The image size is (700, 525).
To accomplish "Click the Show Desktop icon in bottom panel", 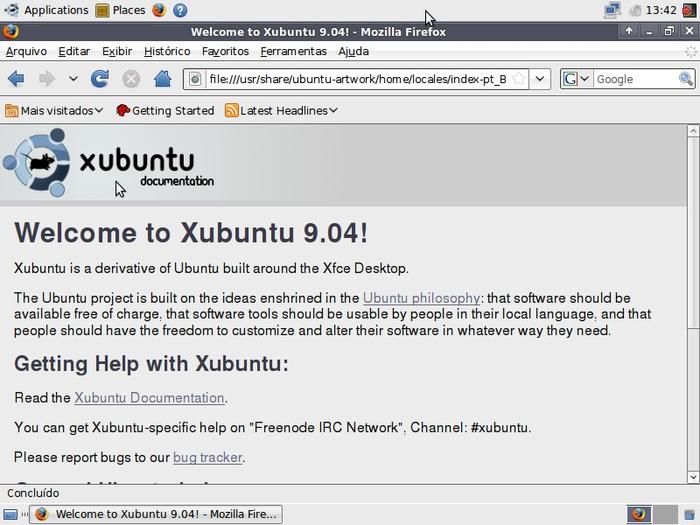I will coord(10,514).
